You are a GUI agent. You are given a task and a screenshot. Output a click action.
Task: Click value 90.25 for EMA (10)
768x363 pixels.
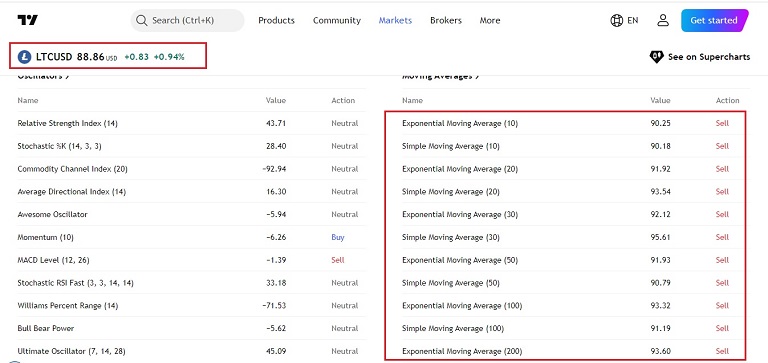pyautogui.click(x=660, y=123)
